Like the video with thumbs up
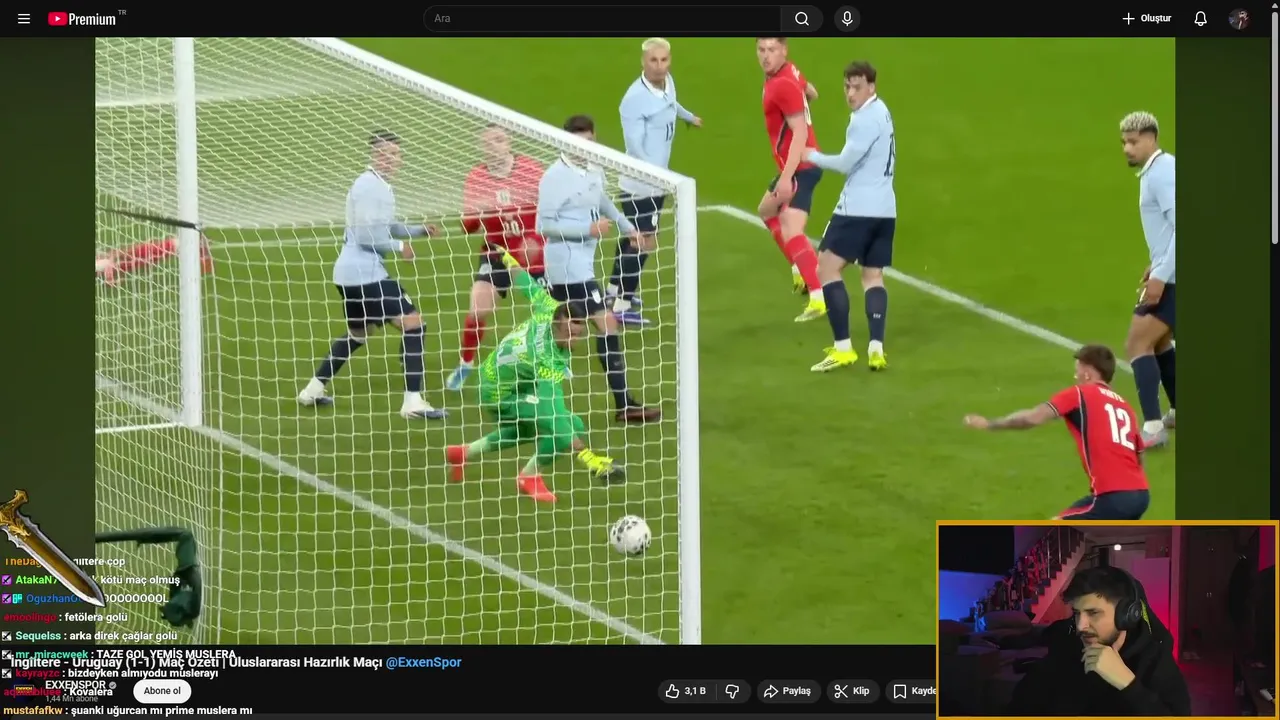1280x720 pixels. click(x=686, y=691)
